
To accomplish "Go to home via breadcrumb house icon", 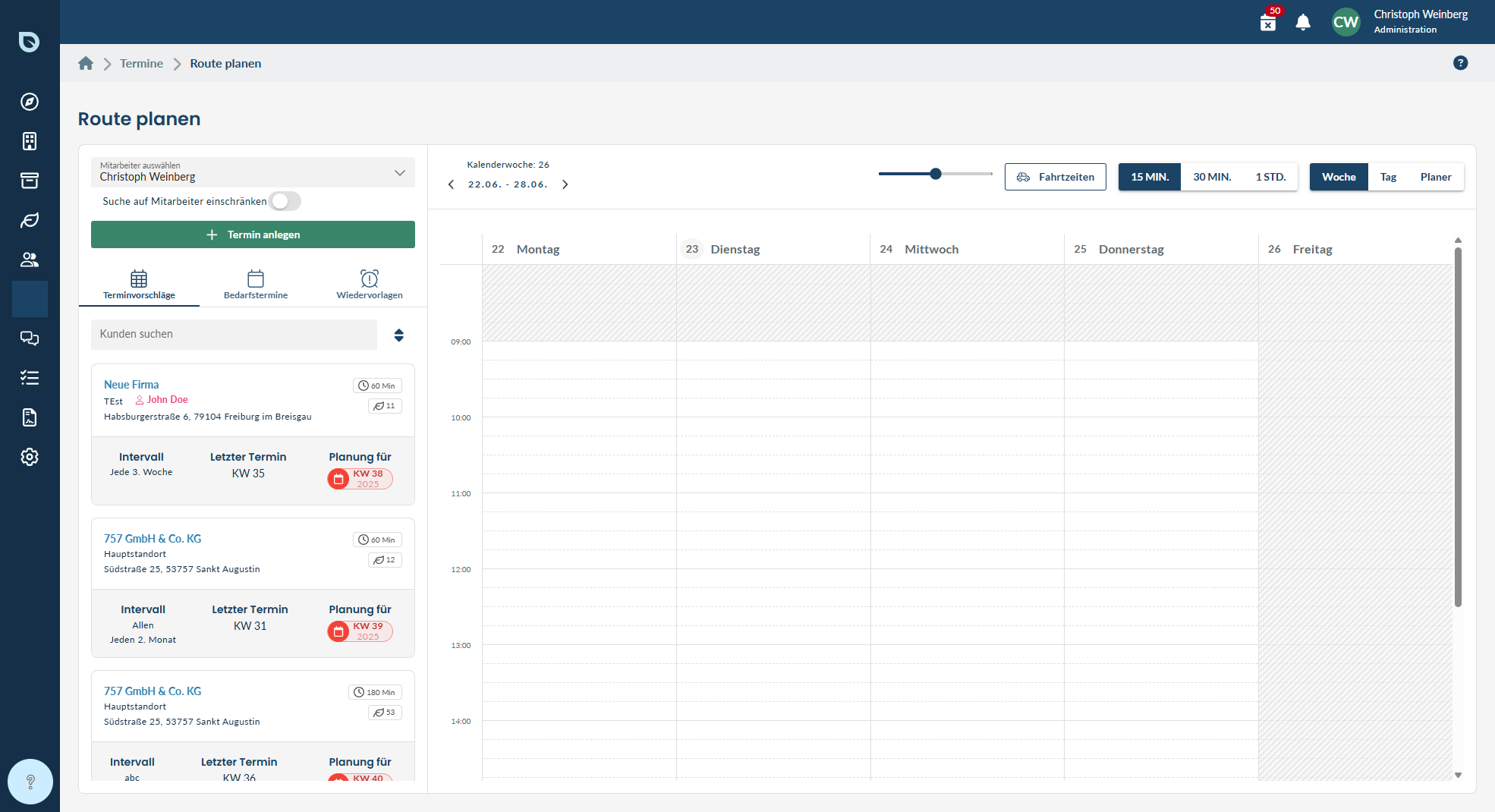I will pos(86,63).
